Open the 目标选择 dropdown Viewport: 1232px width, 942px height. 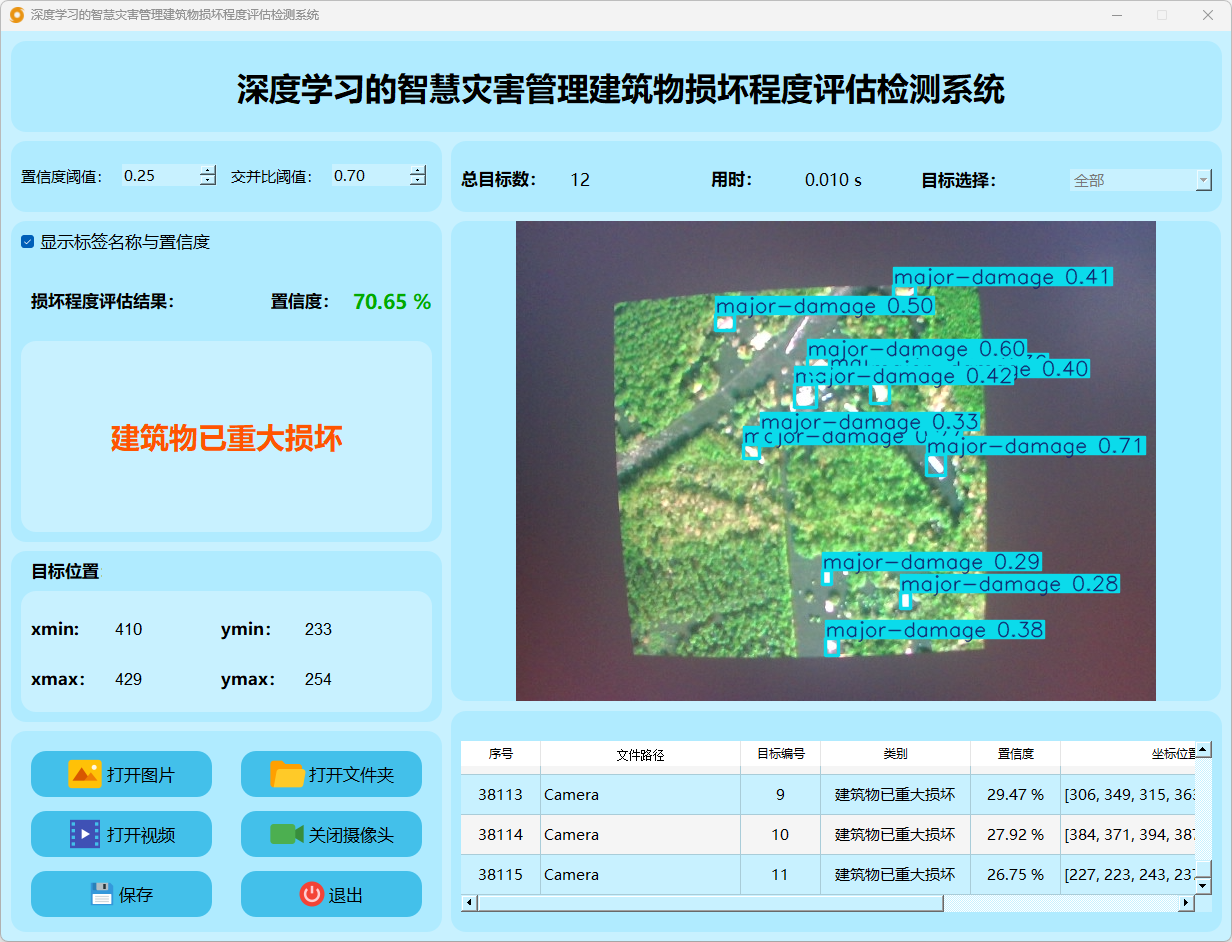pyautogui.click(x=1203, y=181)
